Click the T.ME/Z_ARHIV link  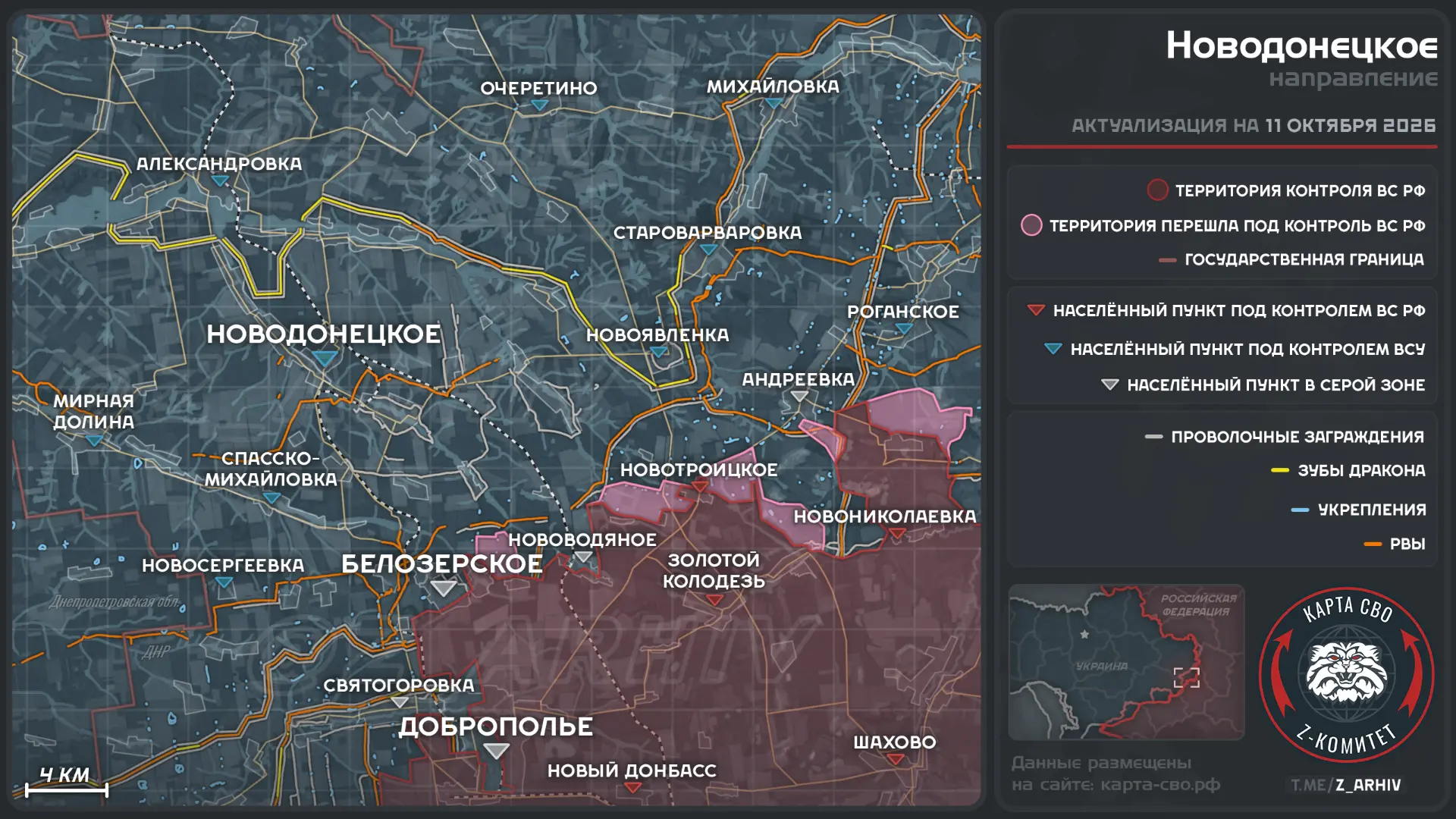point(1346,786)
